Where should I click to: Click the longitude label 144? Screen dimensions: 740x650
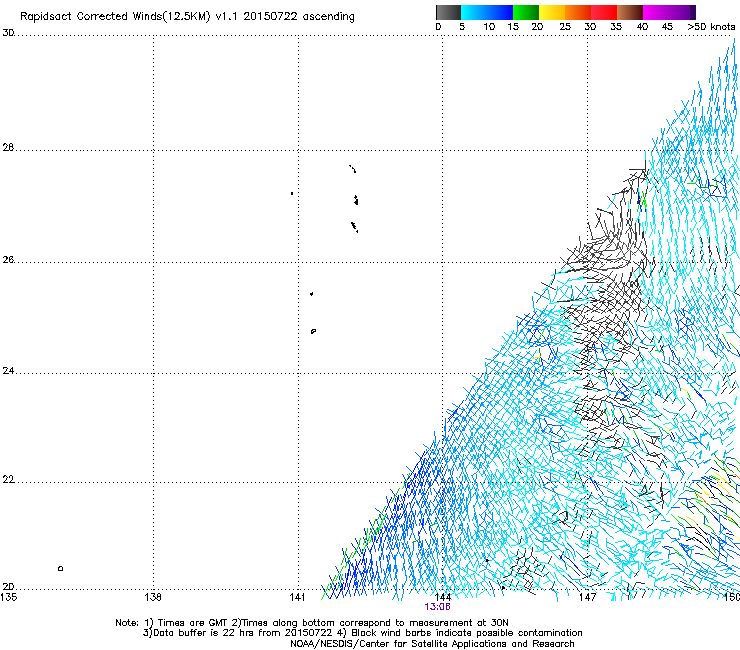coord(443,597)
